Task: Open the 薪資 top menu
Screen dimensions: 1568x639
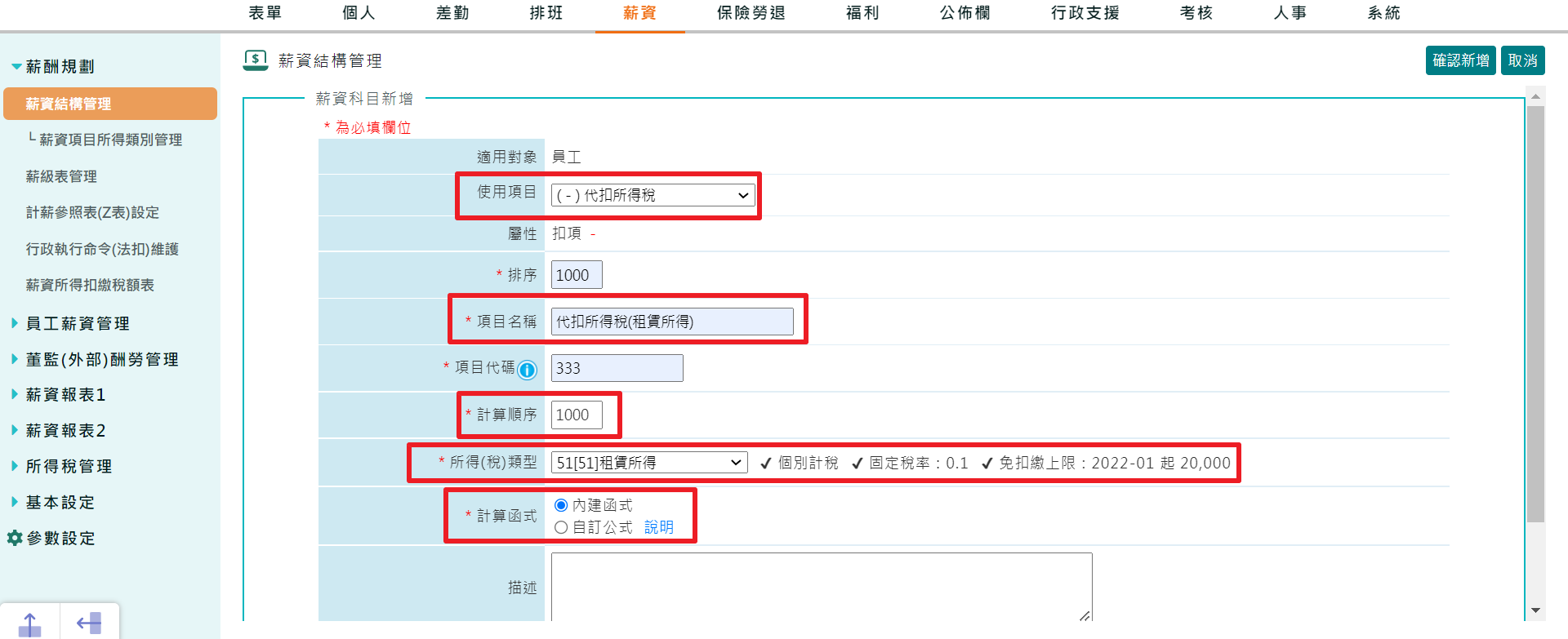Action: [639, 13]
